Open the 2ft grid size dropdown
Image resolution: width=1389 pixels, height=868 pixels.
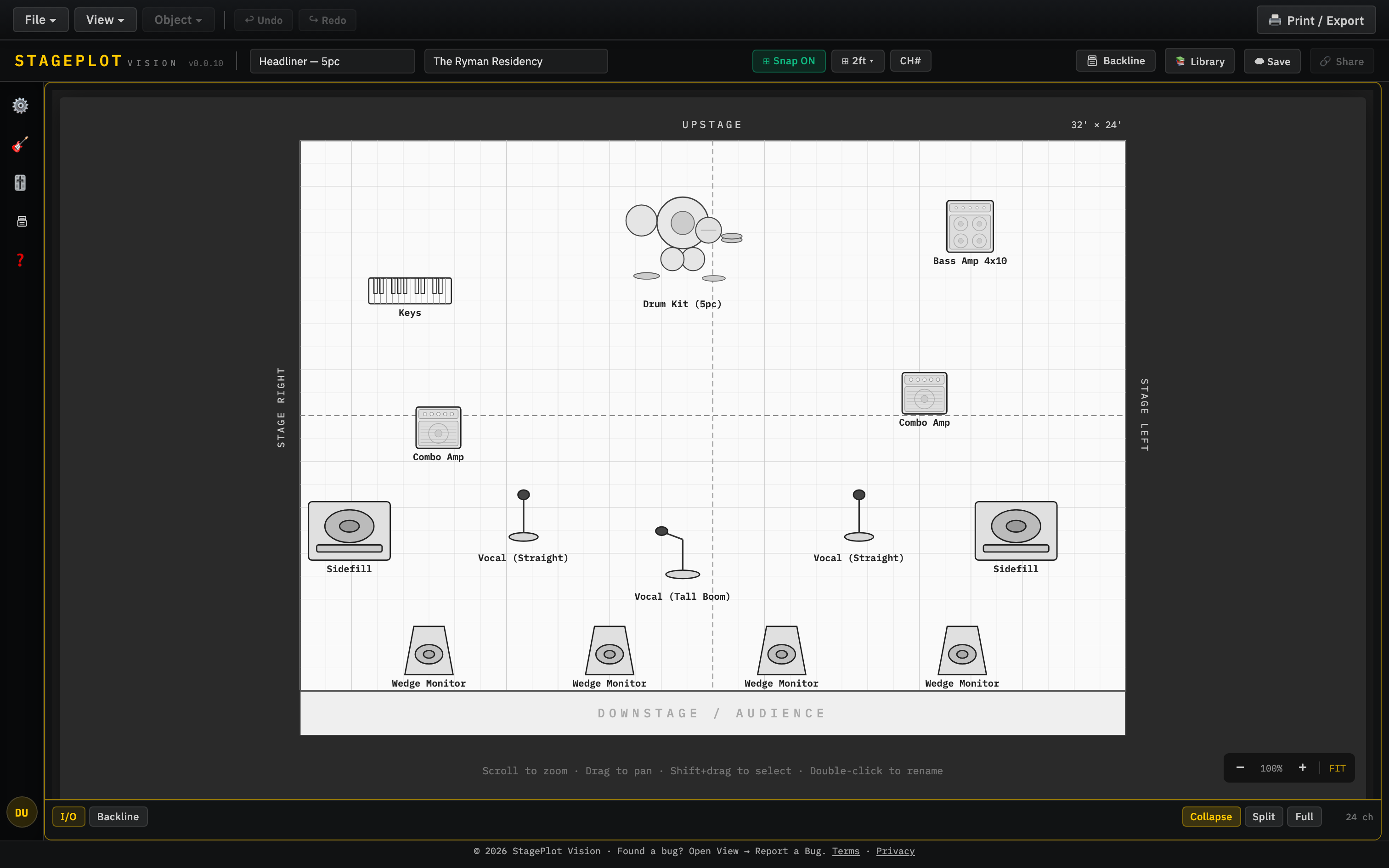click(x=858, y=61)
